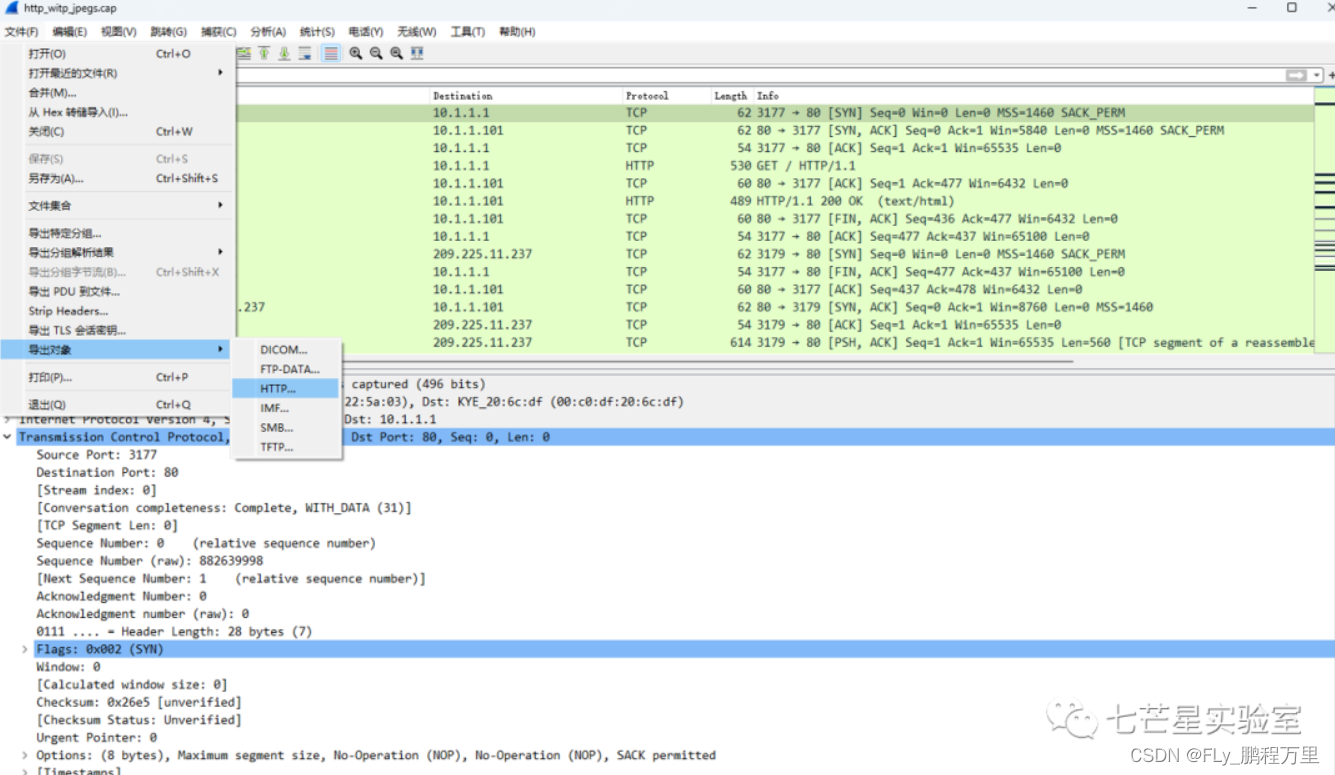Choose 打印(P)... menu entry
The width and height of the screenshot is (1335, 775).
tap(115, 377)
